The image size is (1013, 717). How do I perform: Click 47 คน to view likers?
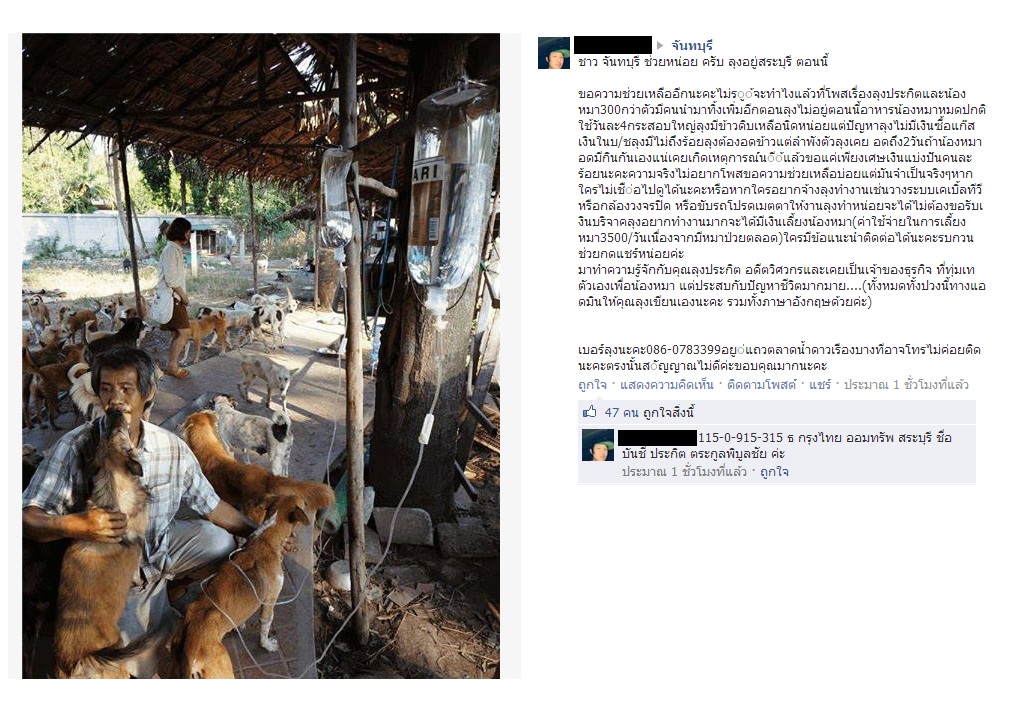[621, 413]
